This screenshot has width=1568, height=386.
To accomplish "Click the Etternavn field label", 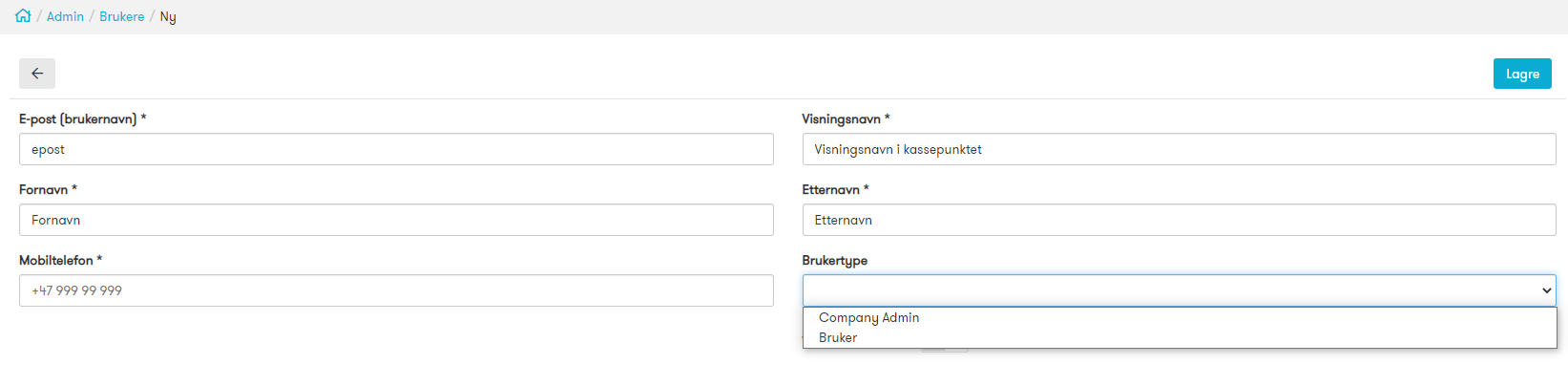I will 835,189.
